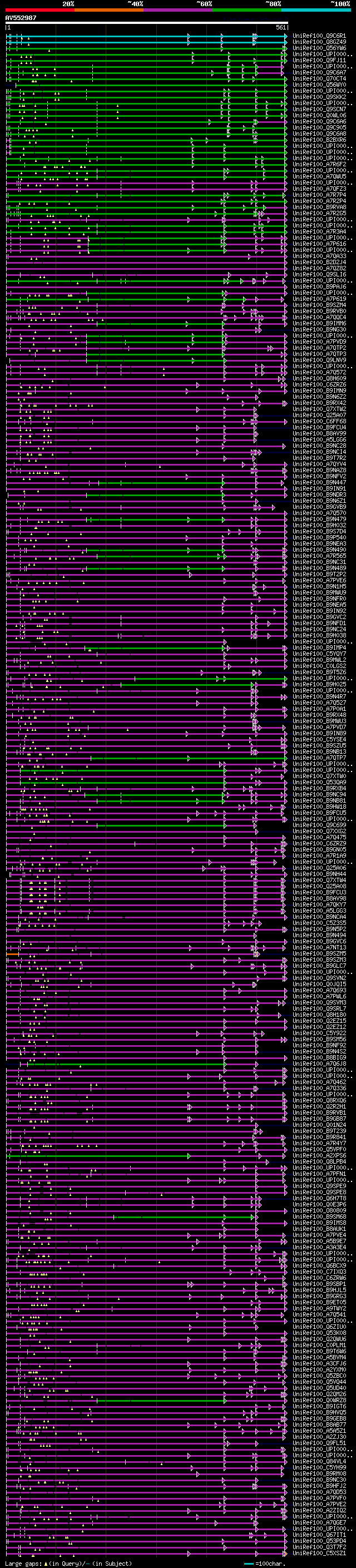Select the UniRef100_Q9SVN2 label
The image size is (356, 1568).
click(319, 978)
